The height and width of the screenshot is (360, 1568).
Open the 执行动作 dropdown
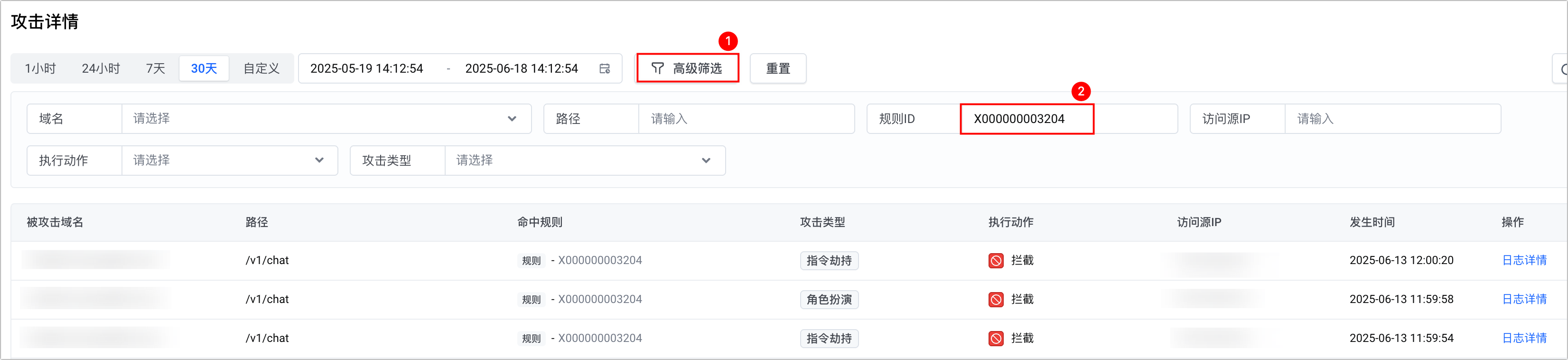(230, 161)
